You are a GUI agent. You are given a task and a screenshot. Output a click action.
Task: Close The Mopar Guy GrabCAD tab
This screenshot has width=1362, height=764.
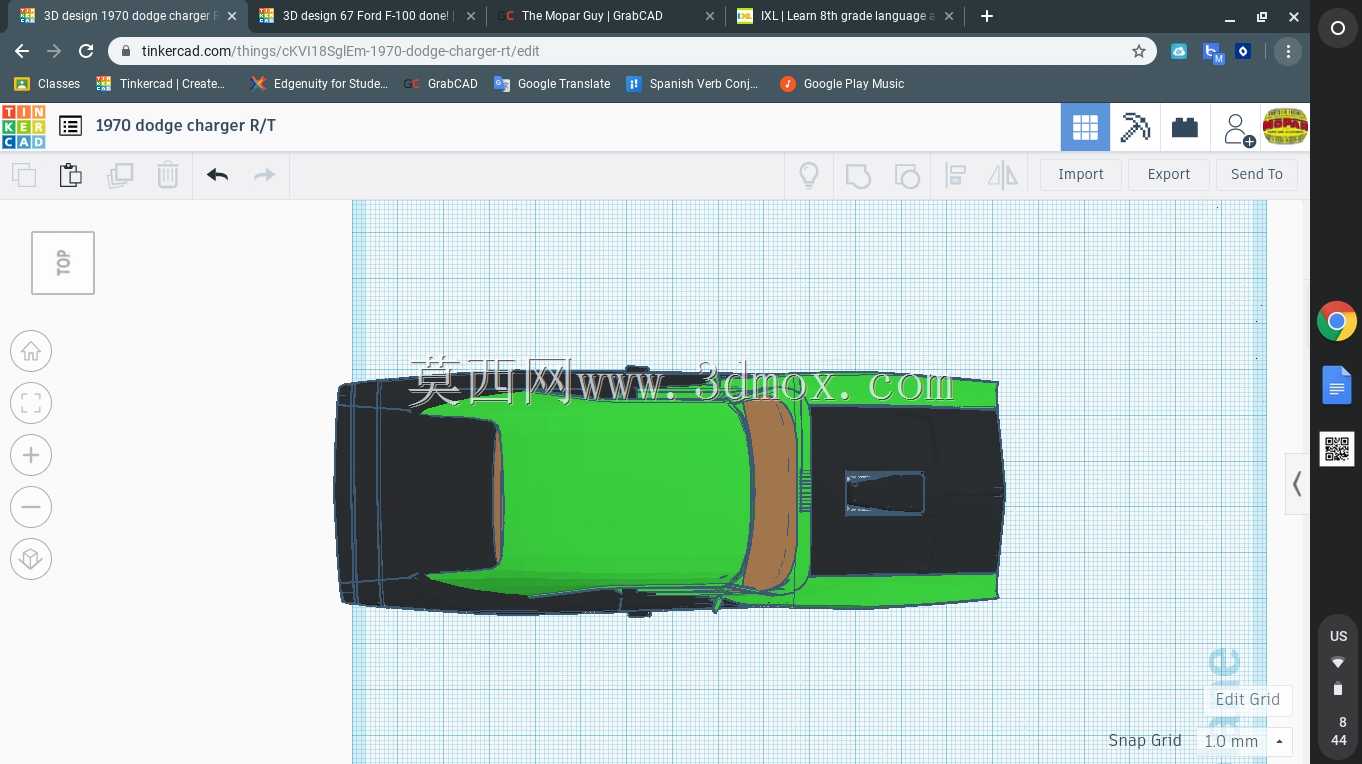pos(709,16)
